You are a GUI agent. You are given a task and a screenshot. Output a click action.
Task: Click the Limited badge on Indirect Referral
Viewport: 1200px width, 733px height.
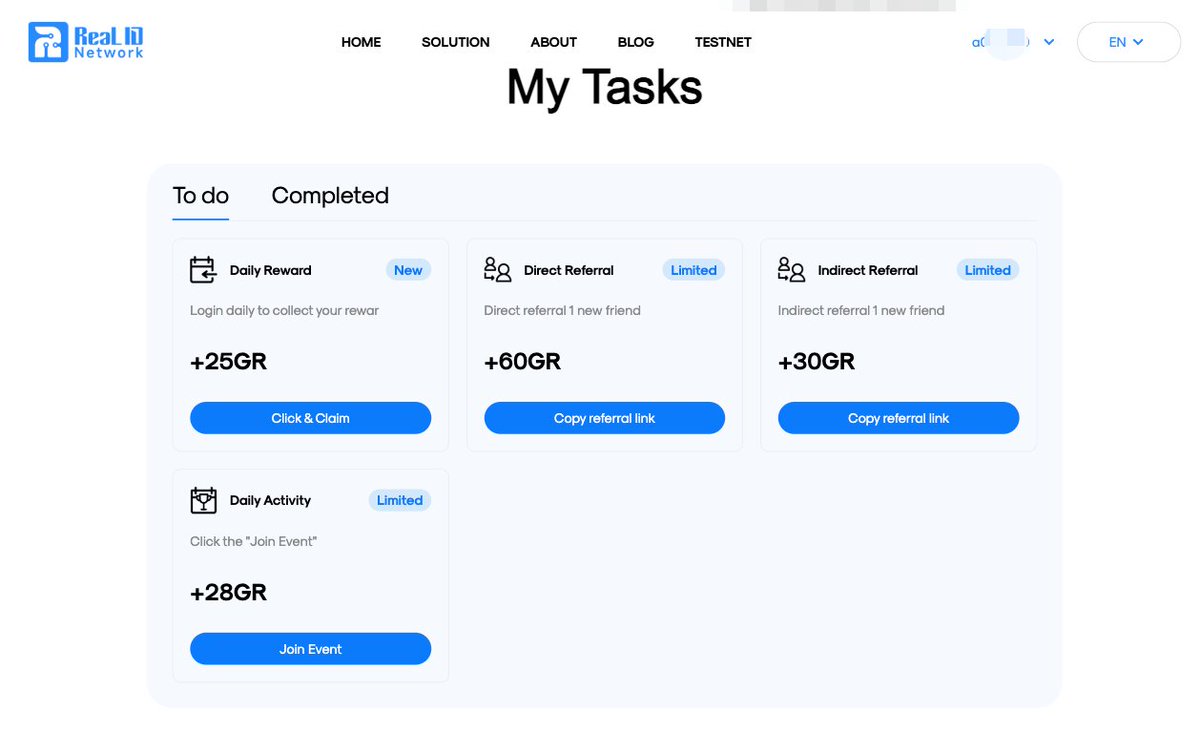(x=987, y=270)
